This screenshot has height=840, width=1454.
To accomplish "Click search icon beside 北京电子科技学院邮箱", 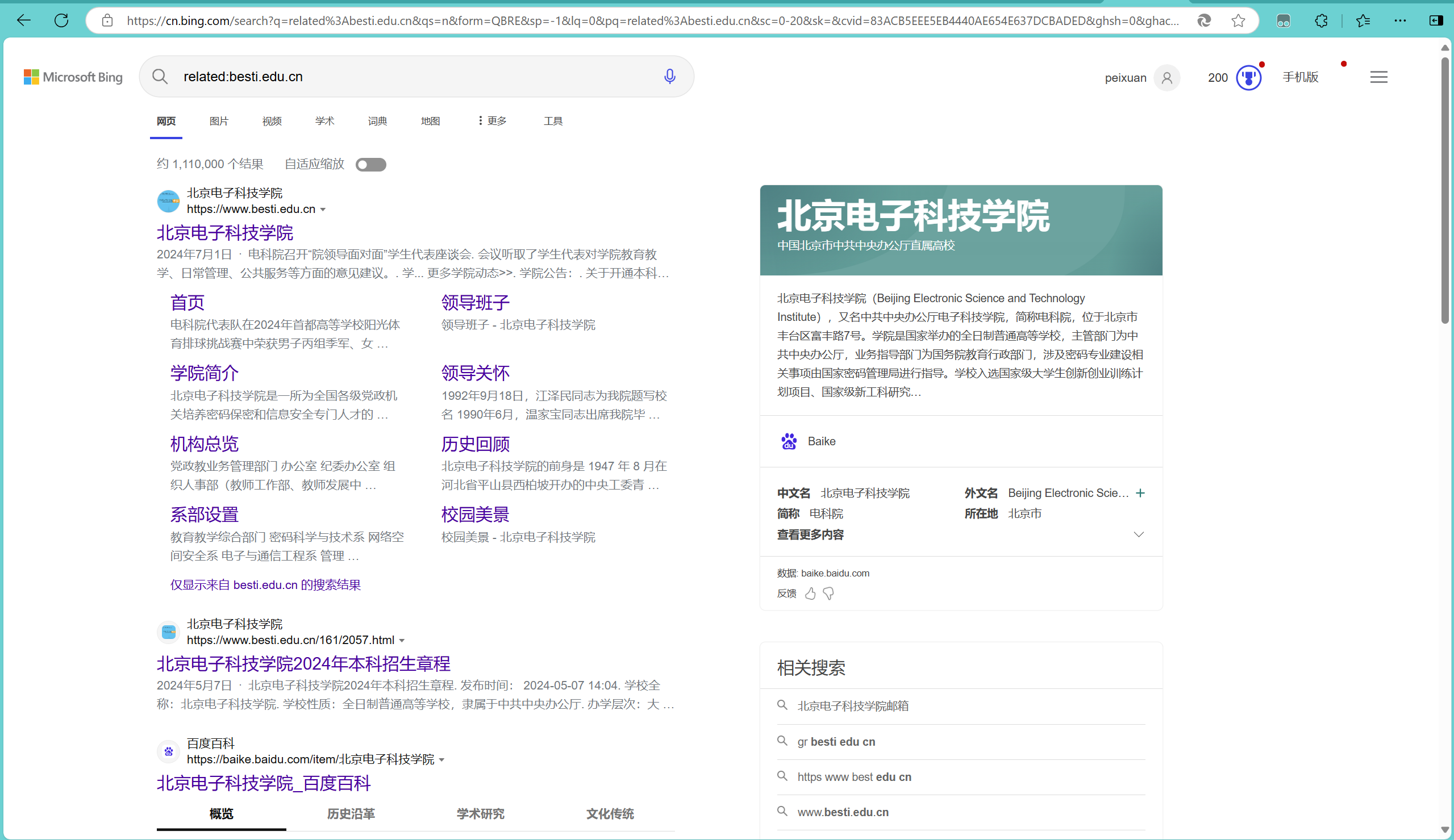I will click(782, 705).
